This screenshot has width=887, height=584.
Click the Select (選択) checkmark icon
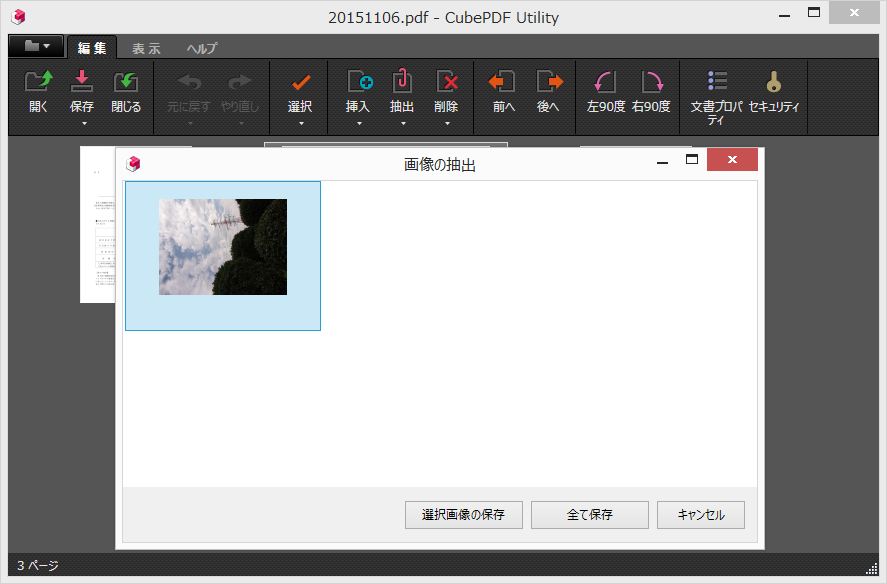click(x=300, y=83)
